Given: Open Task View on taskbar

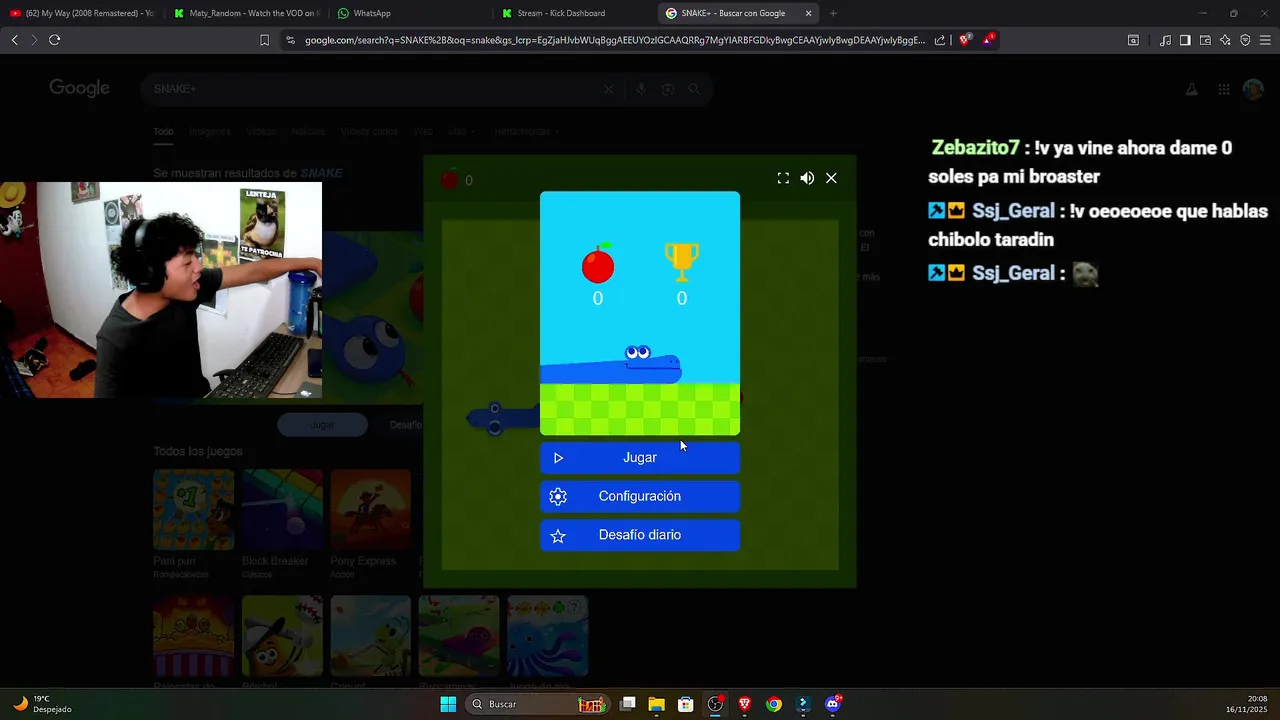Looking at the screenshot, I should (628, 704).
